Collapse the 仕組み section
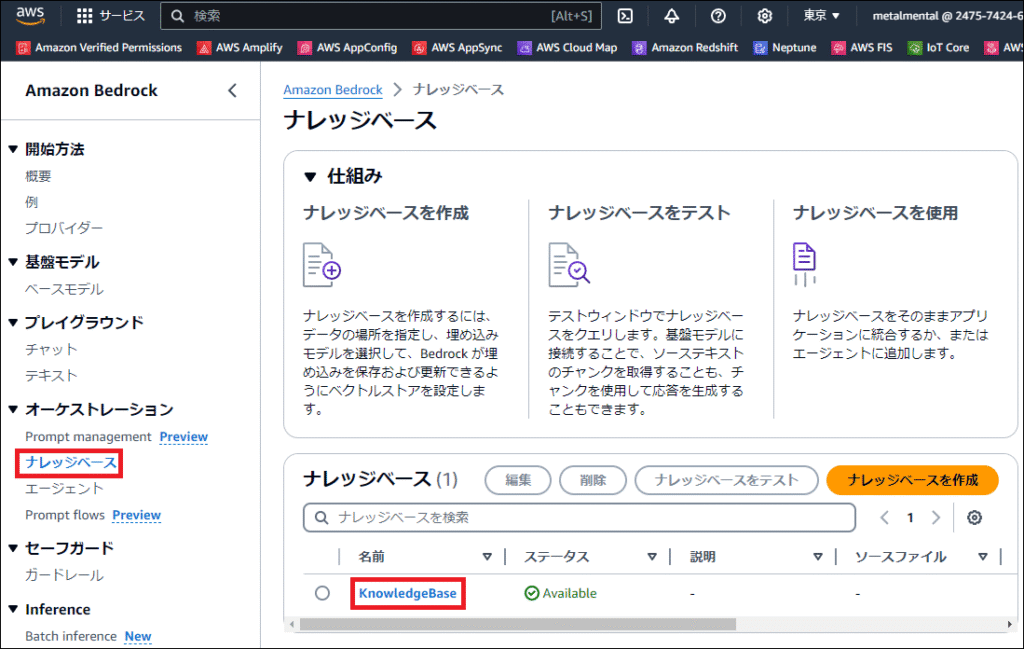 tap(310, 177)
